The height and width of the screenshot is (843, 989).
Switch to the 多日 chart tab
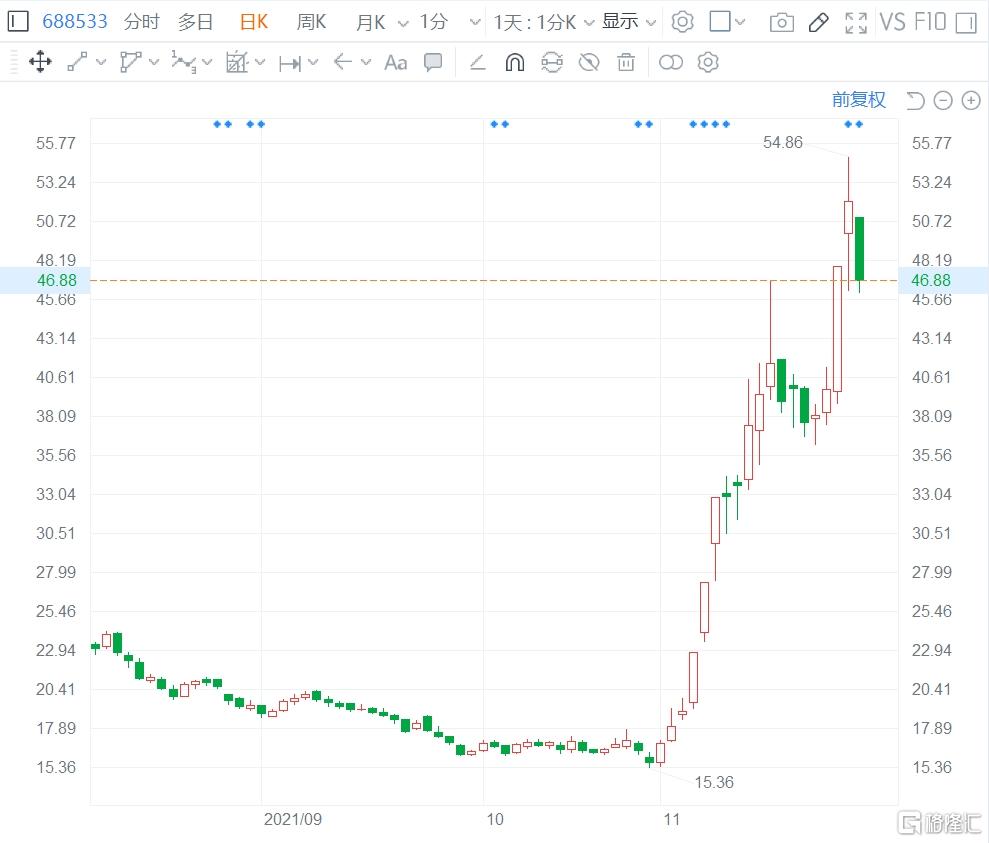[195, 22]
